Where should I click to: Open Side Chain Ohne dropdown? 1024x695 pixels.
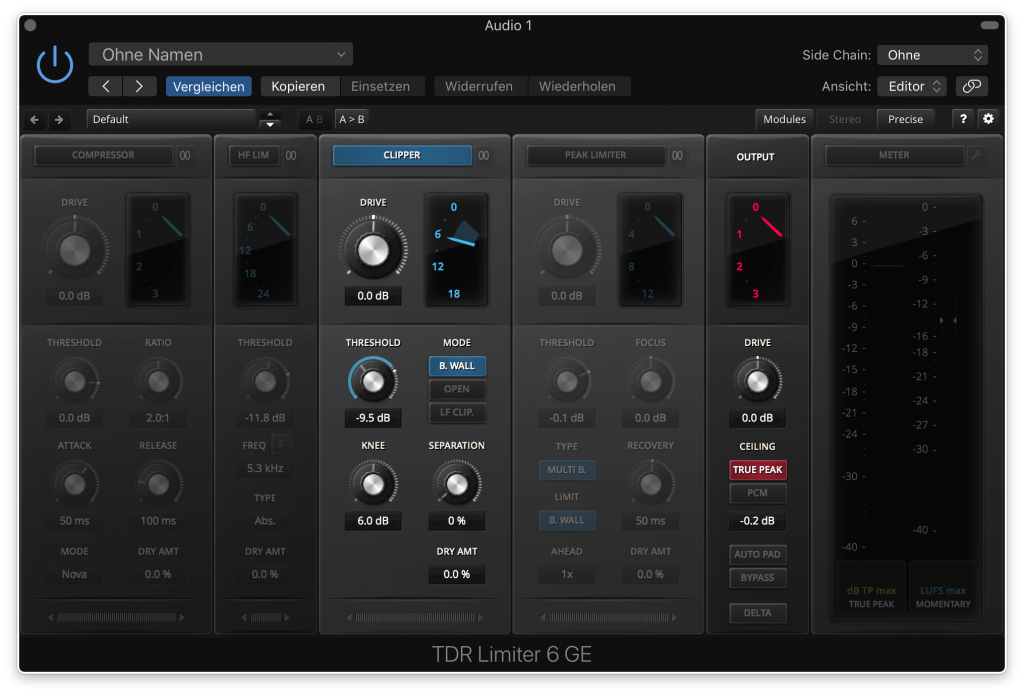click(x=932, y=55)
